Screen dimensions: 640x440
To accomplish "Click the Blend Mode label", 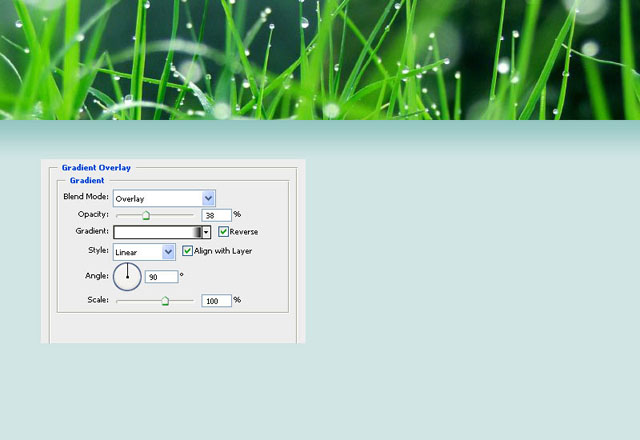I will coord(86,196).
